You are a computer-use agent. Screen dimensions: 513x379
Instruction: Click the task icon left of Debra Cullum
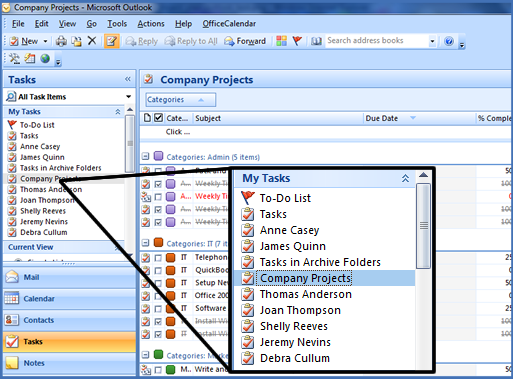pos(12,232)
